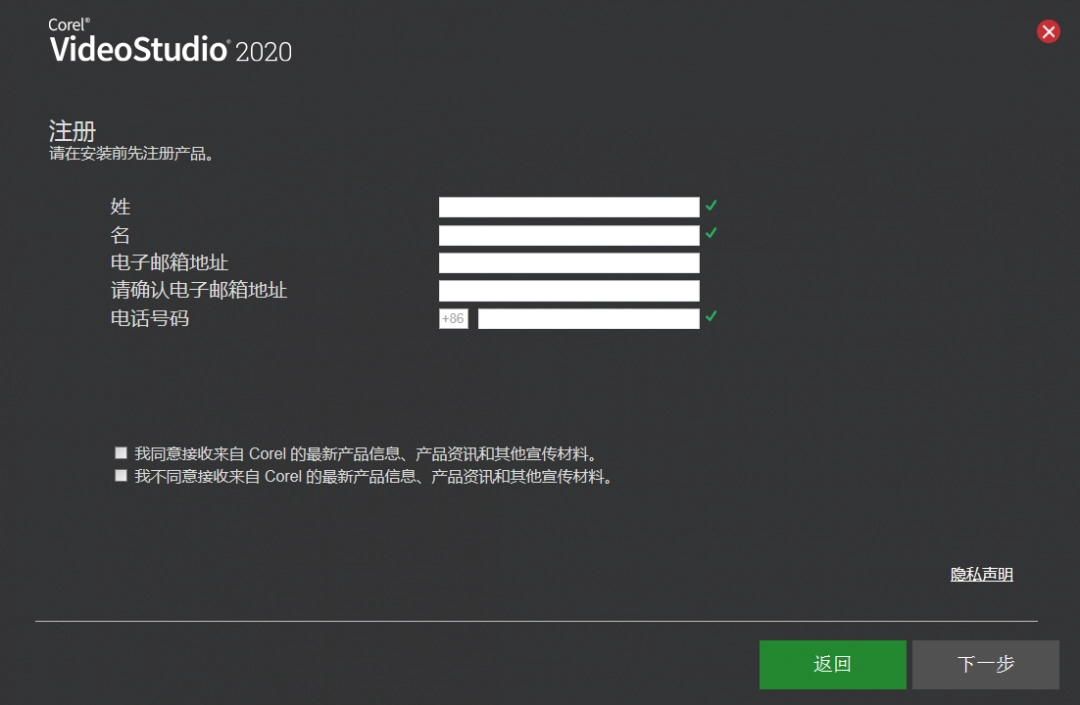This screenshot has height=705, width=1080.
Task: Enable 我同意接收来自 Corel checkbox
Action: pyautogui.click(x=121, y=453)
